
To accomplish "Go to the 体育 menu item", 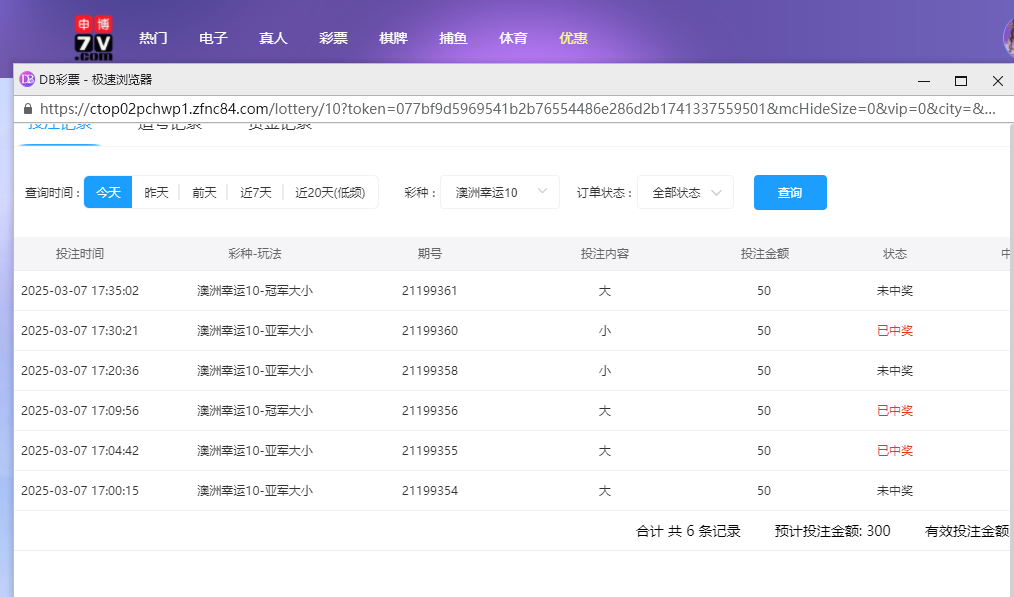I will 513,38.
